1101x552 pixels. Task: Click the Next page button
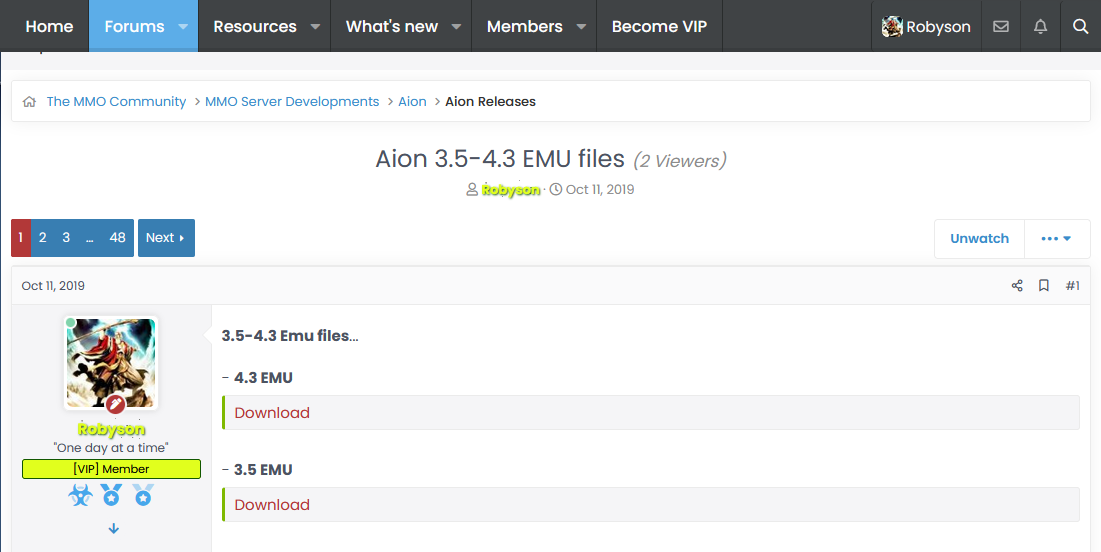tap(166, 238)
